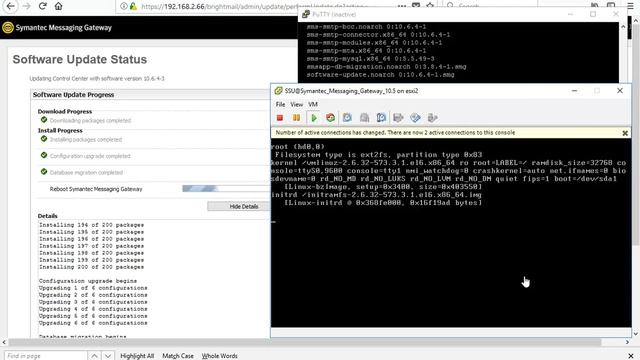Click the Suspend (pause) VM icon
Screen dimensions: 640x360
(296, 118)
